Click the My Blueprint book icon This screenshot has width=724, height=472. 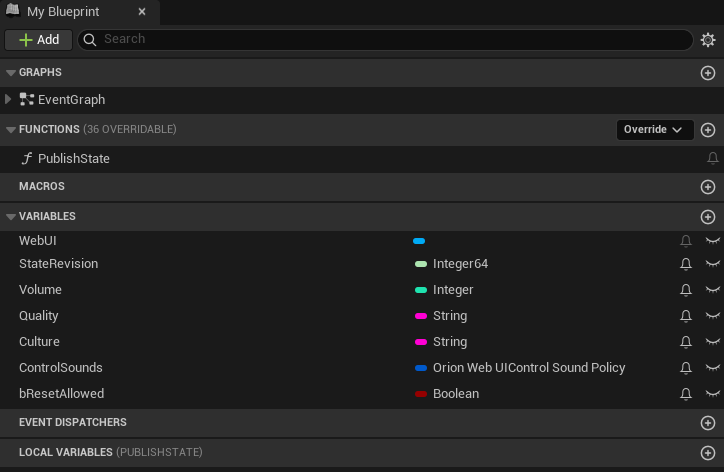click(13, 10)
